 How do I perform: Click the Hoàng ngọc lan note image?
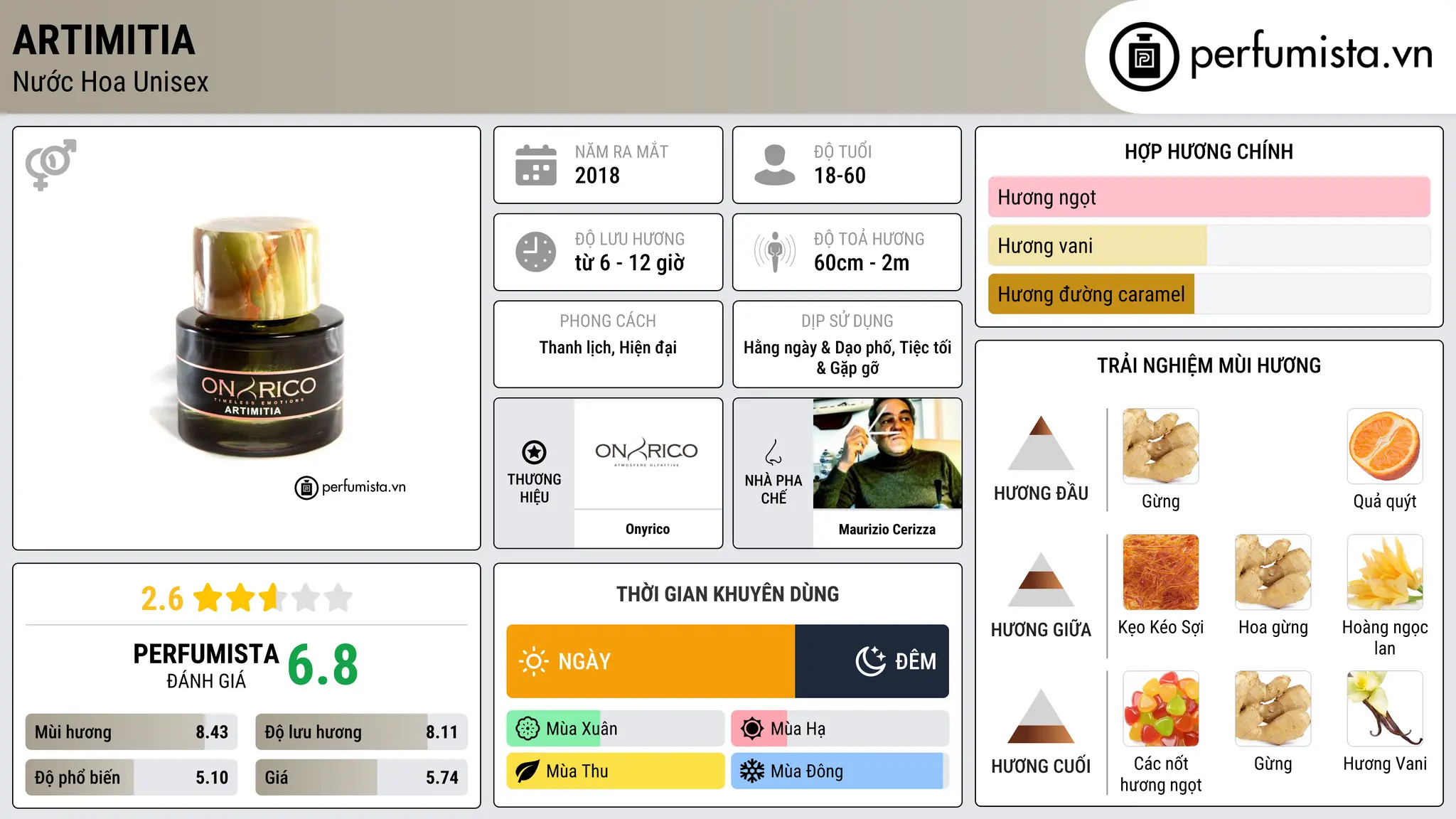[x=1385, y=572]
